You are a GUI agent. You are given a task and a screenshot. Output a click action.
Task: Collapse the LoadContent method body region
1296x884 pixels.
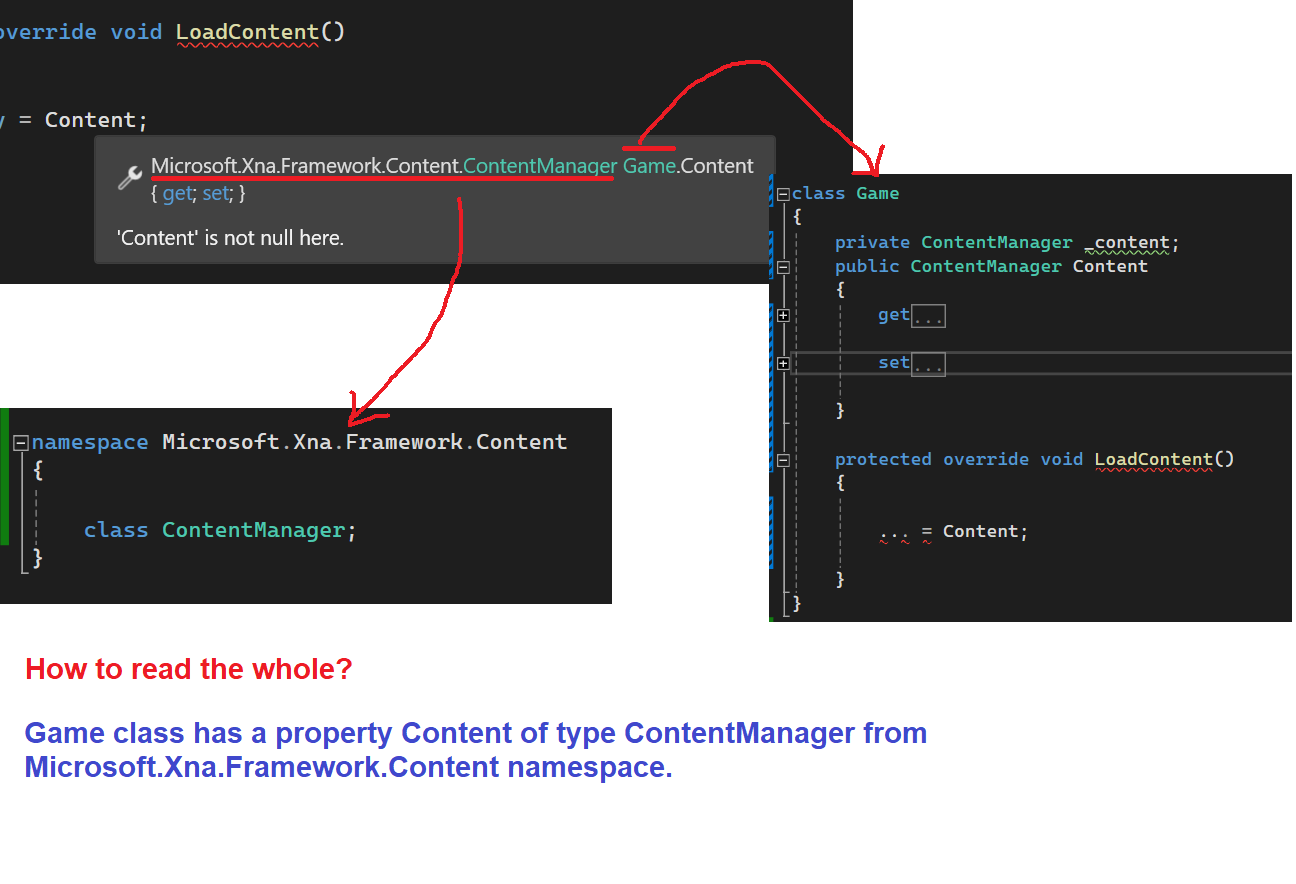click(x=783, y=460)
